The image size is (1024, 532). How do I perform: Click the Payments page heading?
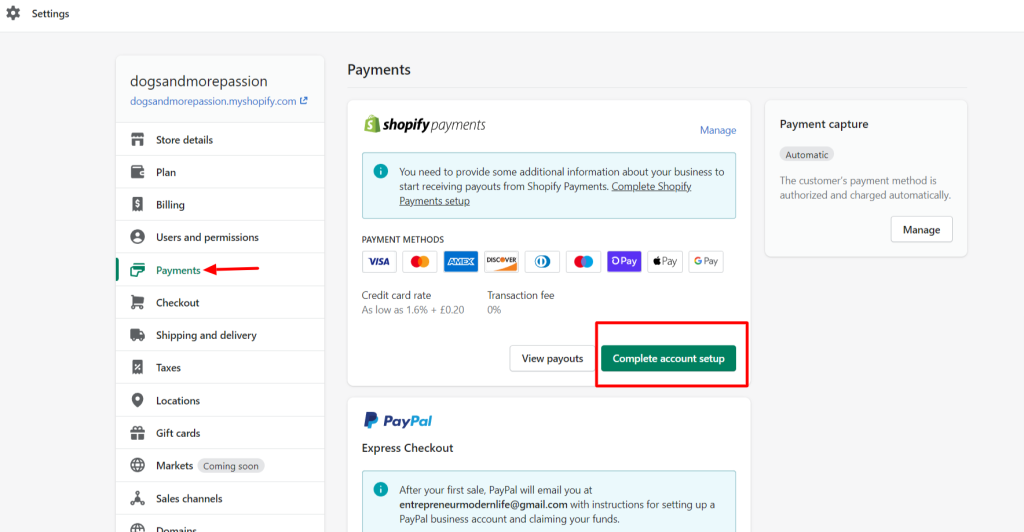coord(379,70)
